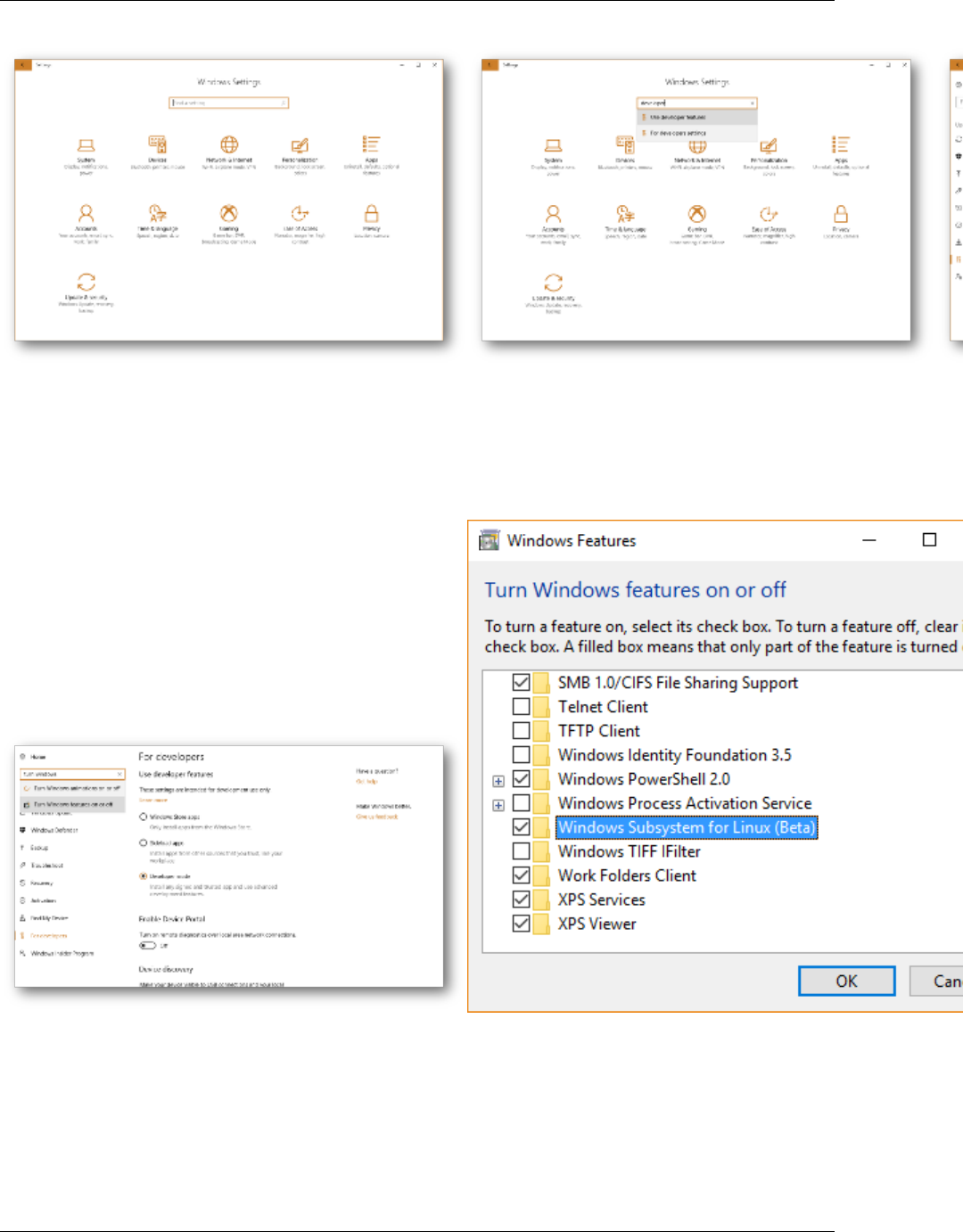Click 'Learn more' under Use developer features

pyautogui.click(x=152, y=800)
